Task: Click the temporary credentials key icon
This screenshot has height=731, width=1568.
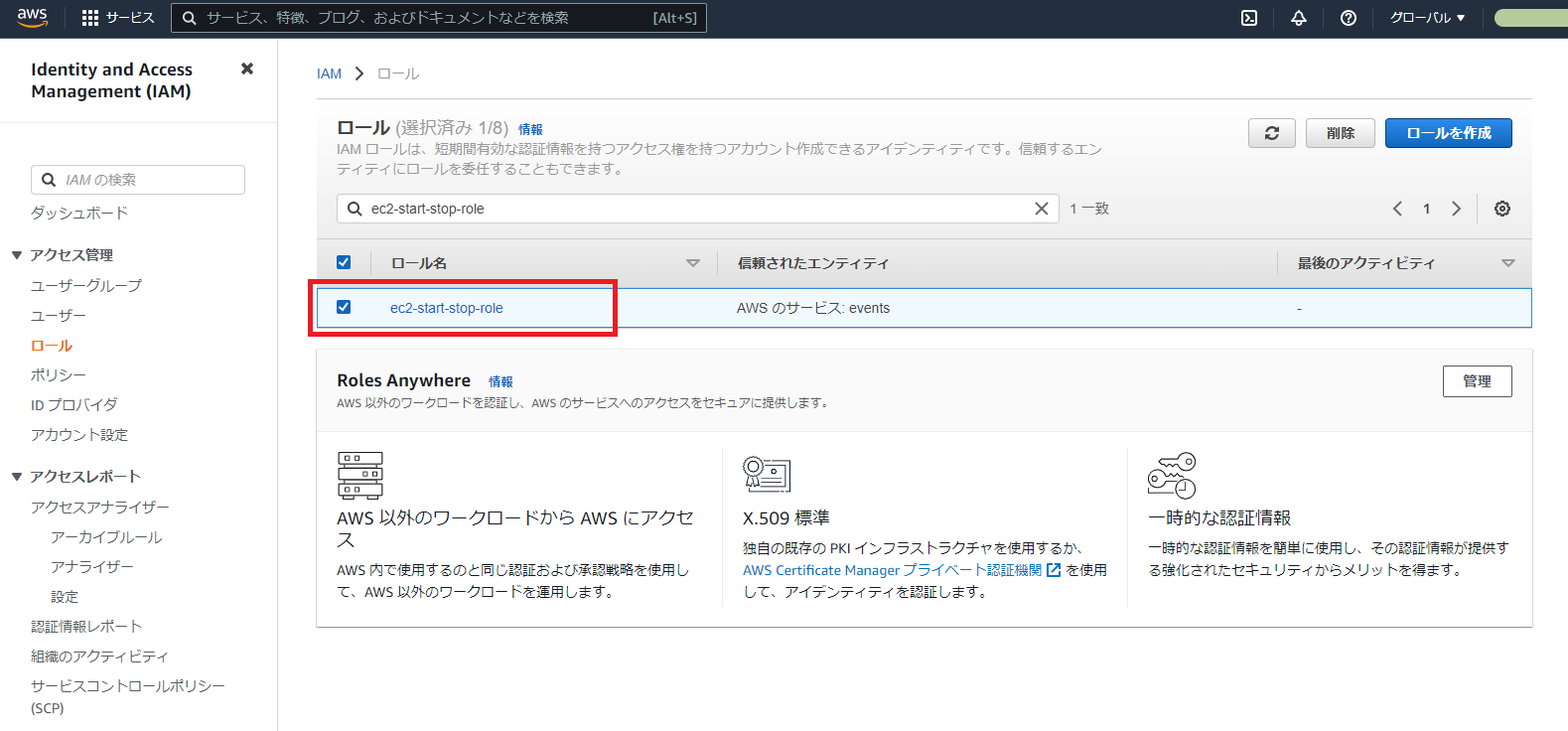Action: coord(1172,476)
